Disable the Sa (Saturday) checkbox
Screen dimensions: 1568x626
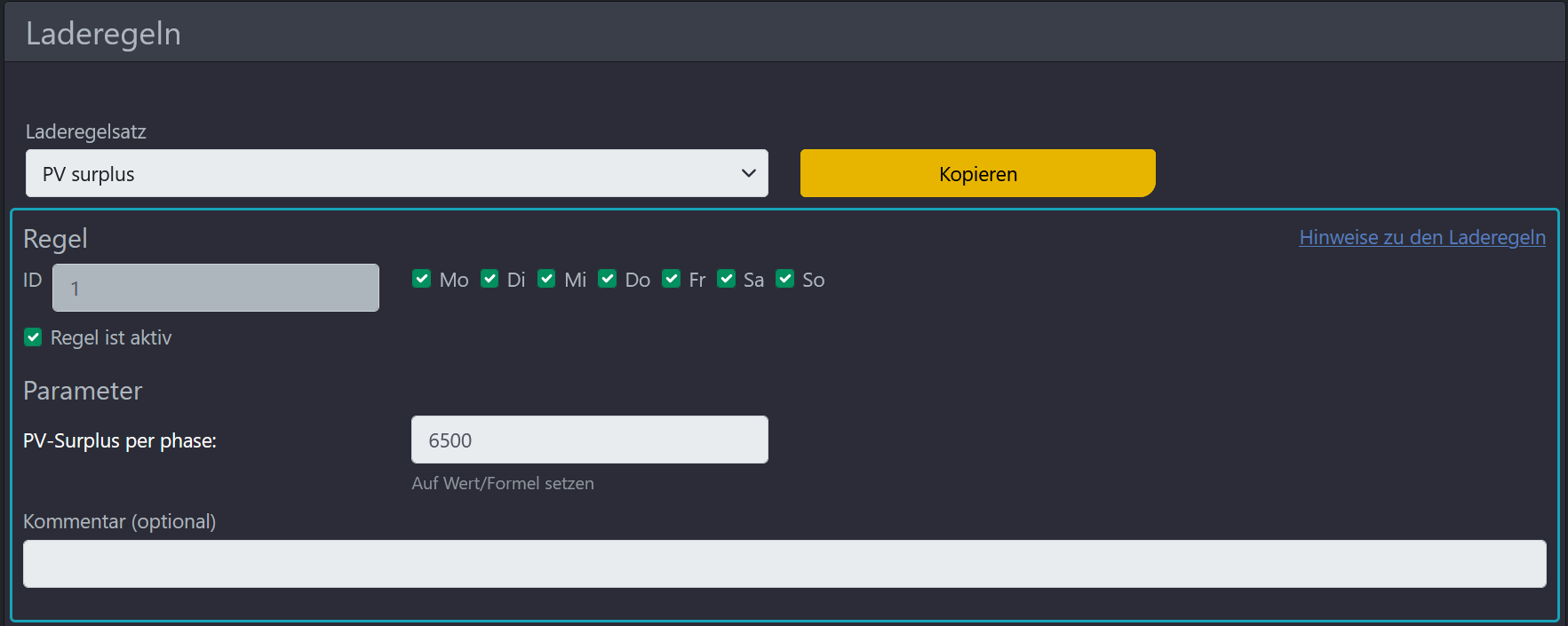click(727, 279)
